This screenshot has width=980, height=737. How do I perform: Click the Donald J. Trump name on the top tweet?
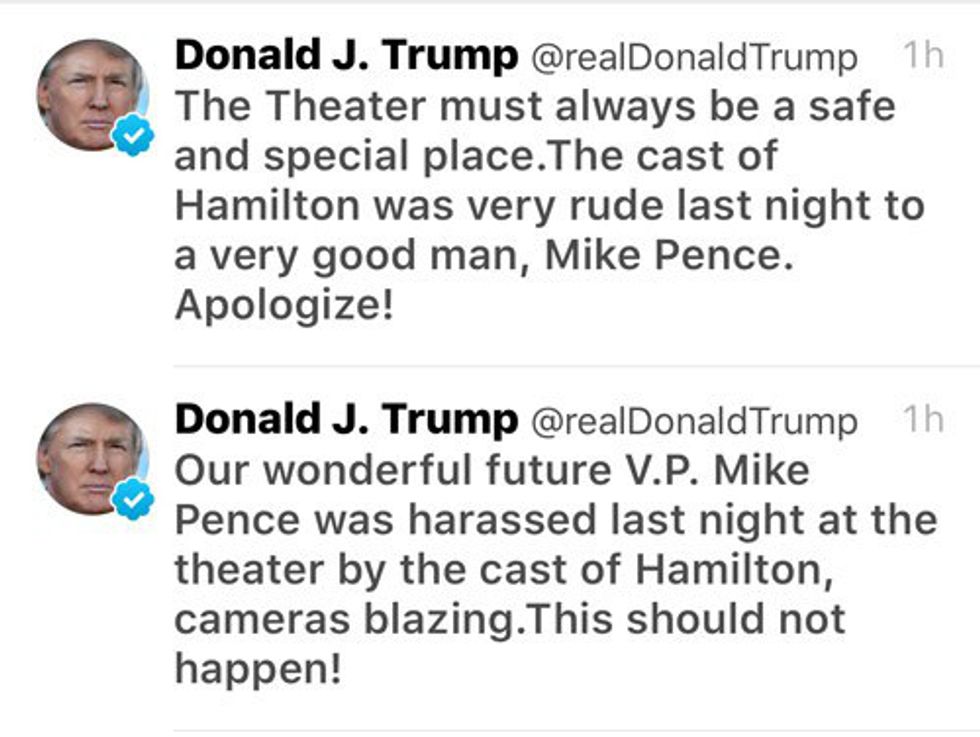coord(346,57)
